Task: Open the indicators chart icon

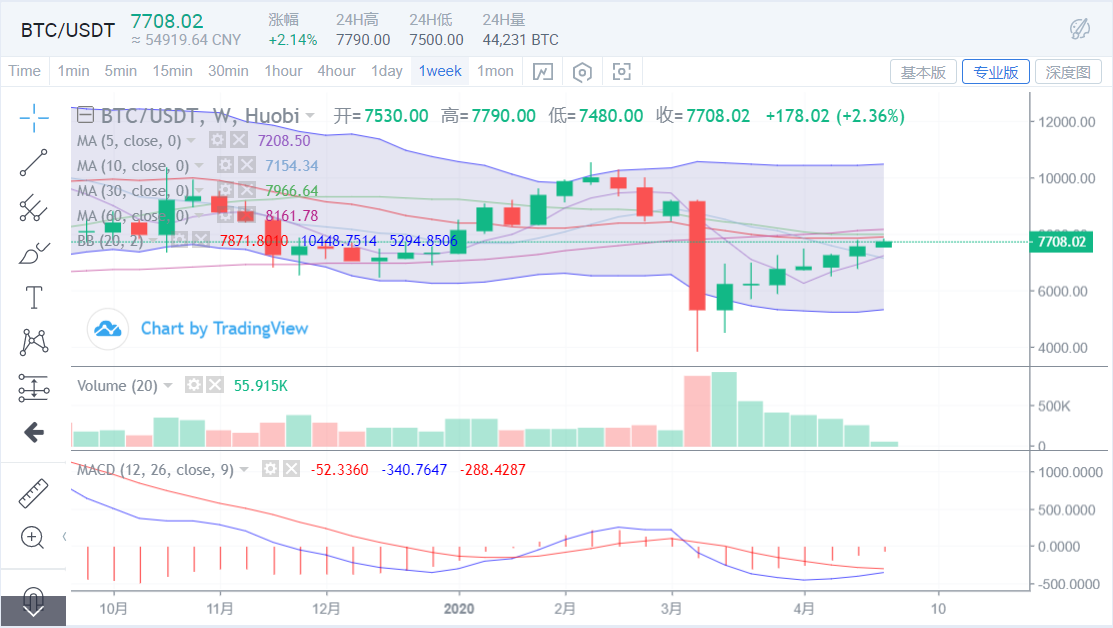Action: (x=542, y=72)
